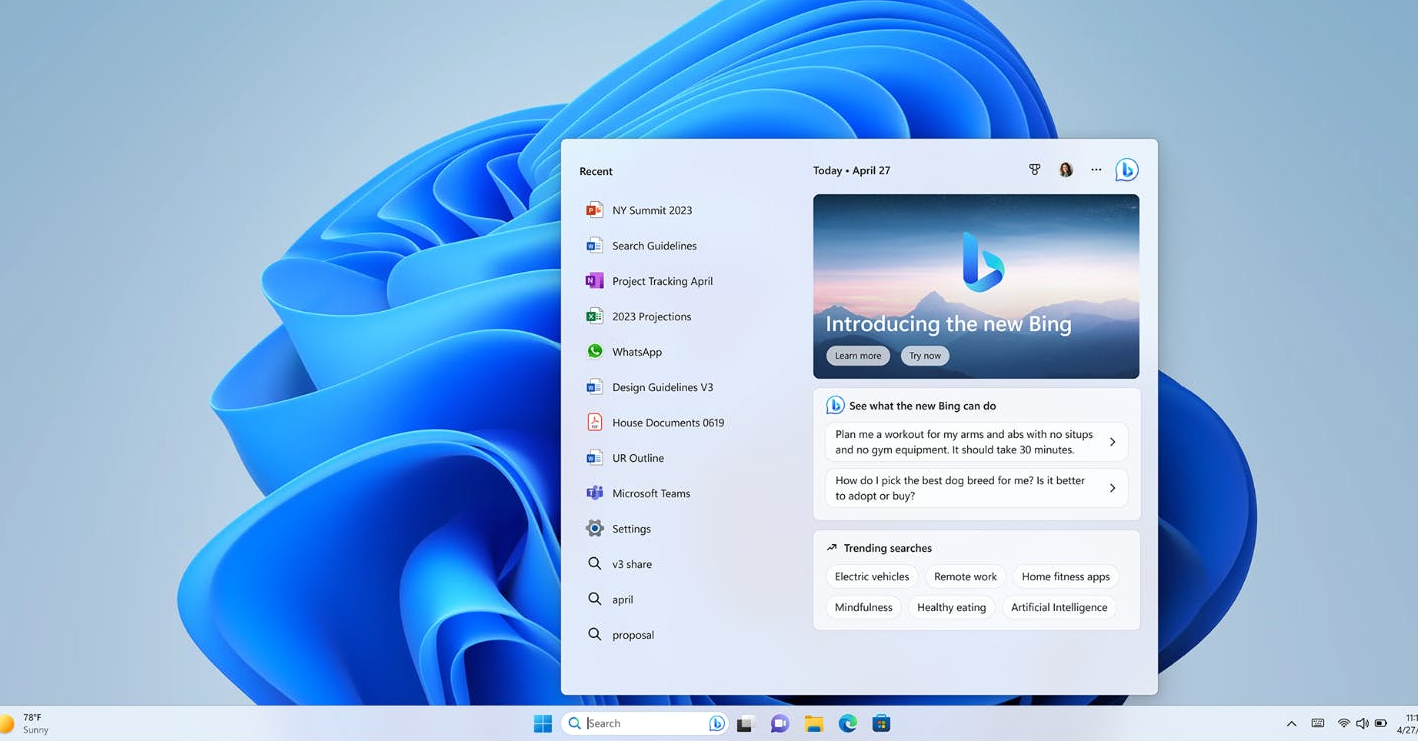Expand the workout plan suggestion arrow
Viewport: 1418px width, 742px height.
click(1112, 442)
